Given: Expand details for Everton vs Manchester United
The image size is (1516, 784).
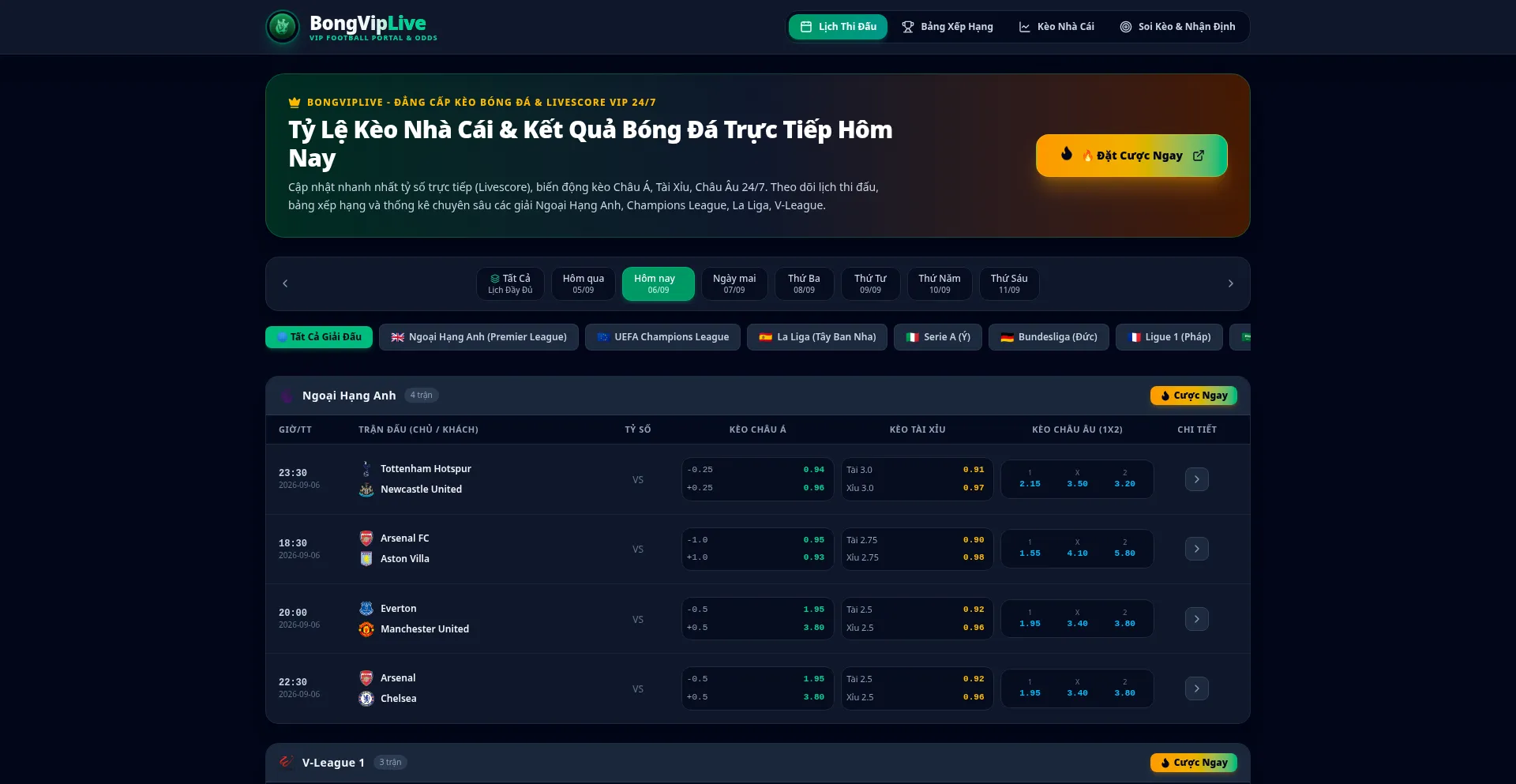Looking at the screenshot, I should pyautogui.click(x=1197, y=619).
